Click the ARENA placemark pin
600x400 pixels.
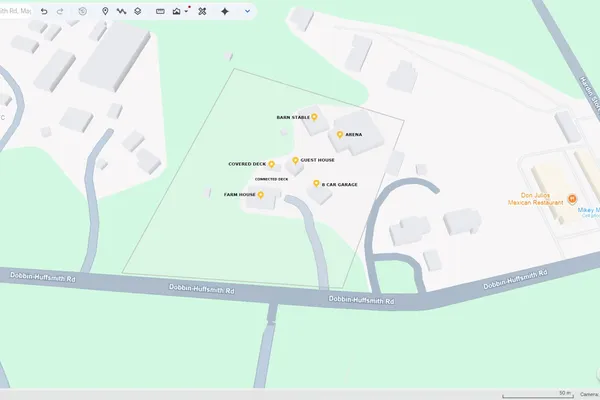click(340, 134)
